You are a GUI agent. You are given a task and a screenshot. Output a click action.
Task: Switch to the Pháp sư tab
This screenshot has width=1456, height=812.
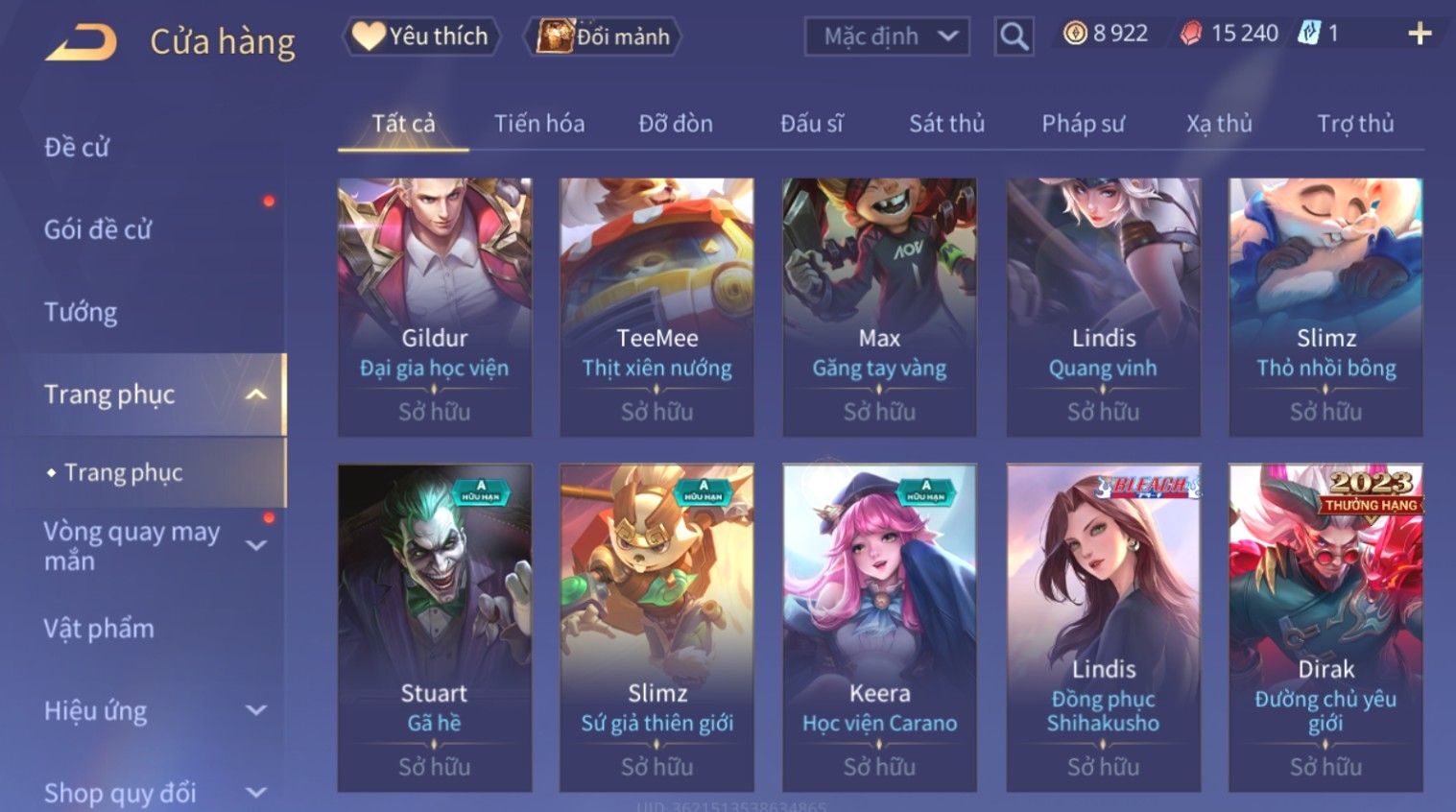coord(1083,124)
